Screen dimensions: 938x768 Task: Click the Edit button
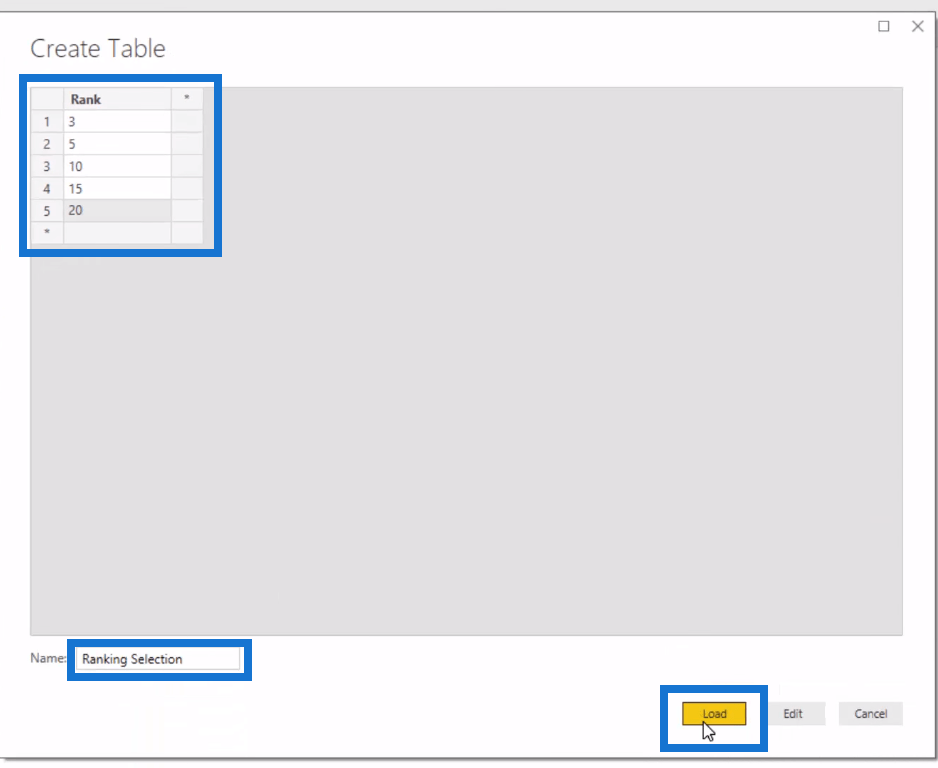coord(793,714)
